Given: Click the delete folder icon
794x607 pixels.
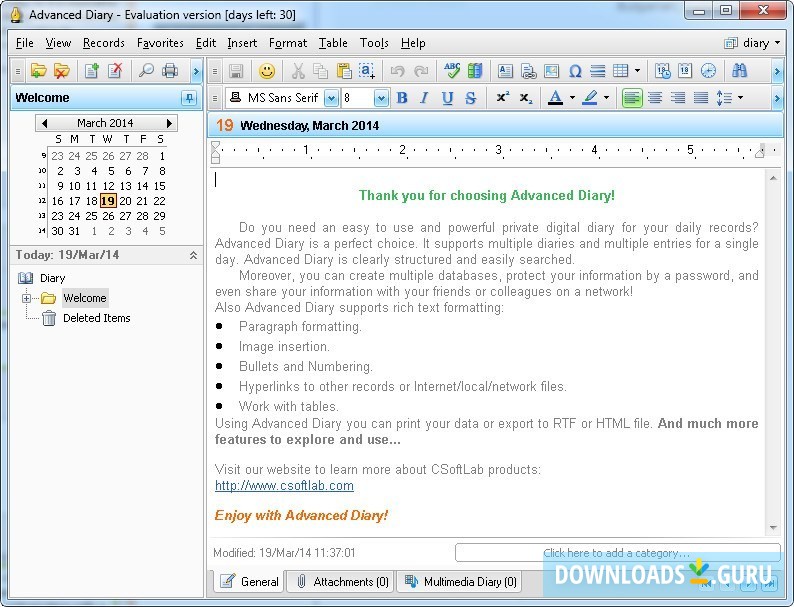Looking at the screenshot, I should coord(62,71).
